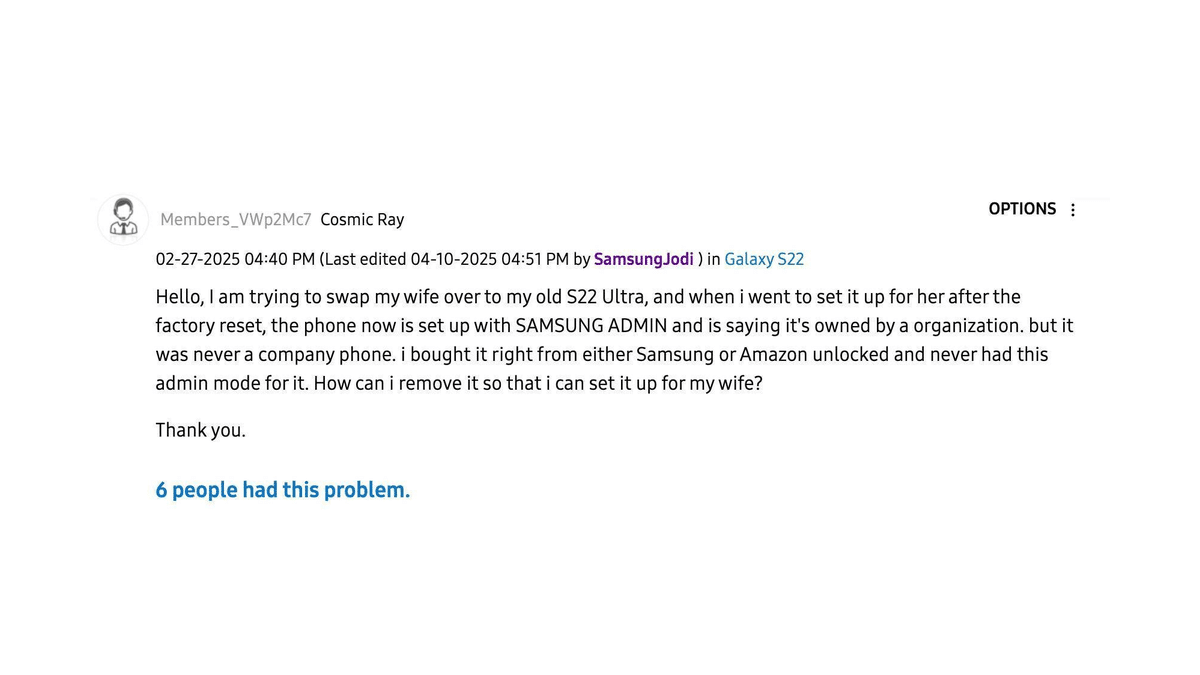
Task: Select the edited-by SamsungJodi name
Action: 643,259
